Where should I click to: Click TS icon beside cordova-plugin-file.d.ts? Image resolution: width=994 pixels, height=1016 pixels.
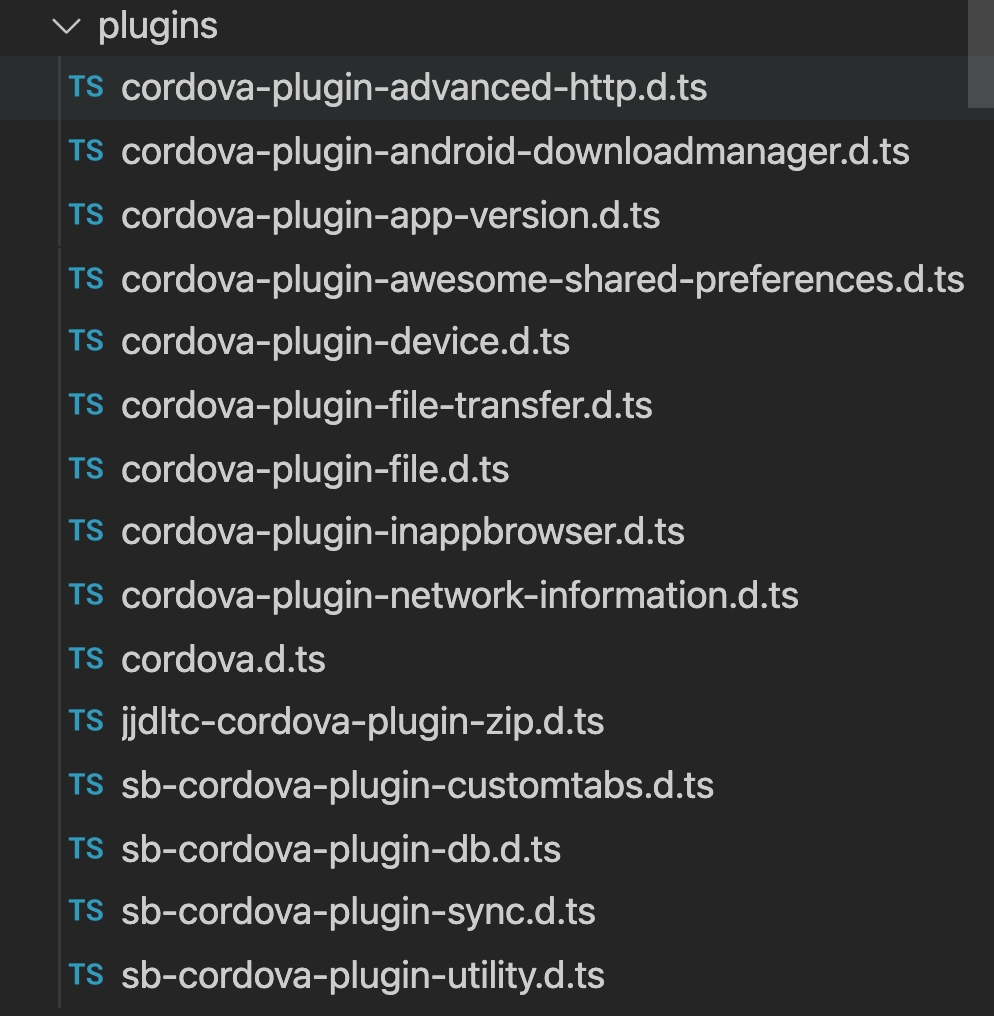pyautogui.click(x=86, y=469)
